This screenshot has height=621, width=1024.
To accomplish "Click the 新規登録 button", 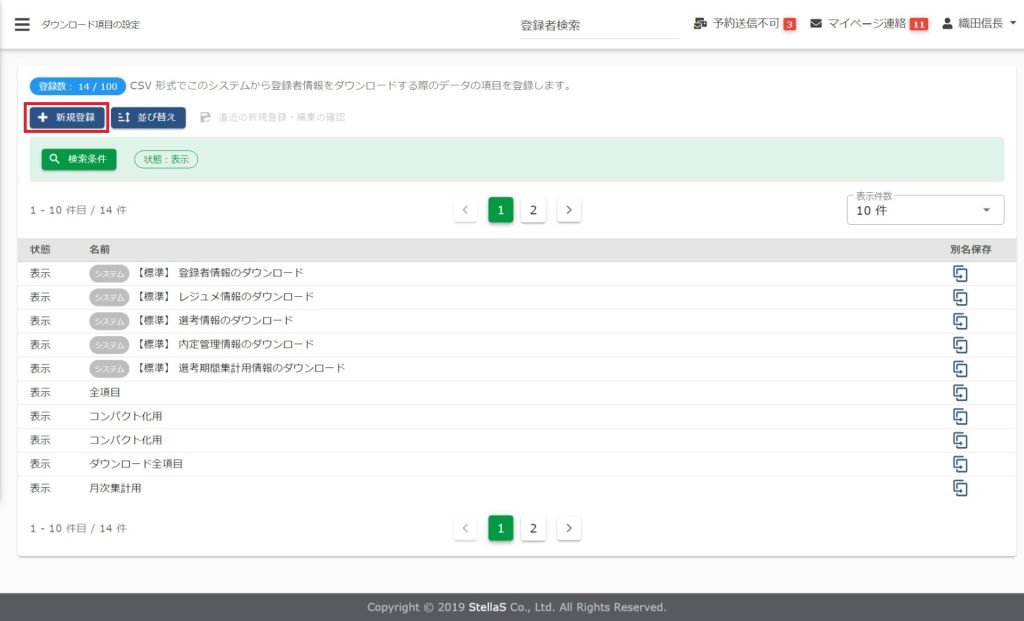I will 67,118.
